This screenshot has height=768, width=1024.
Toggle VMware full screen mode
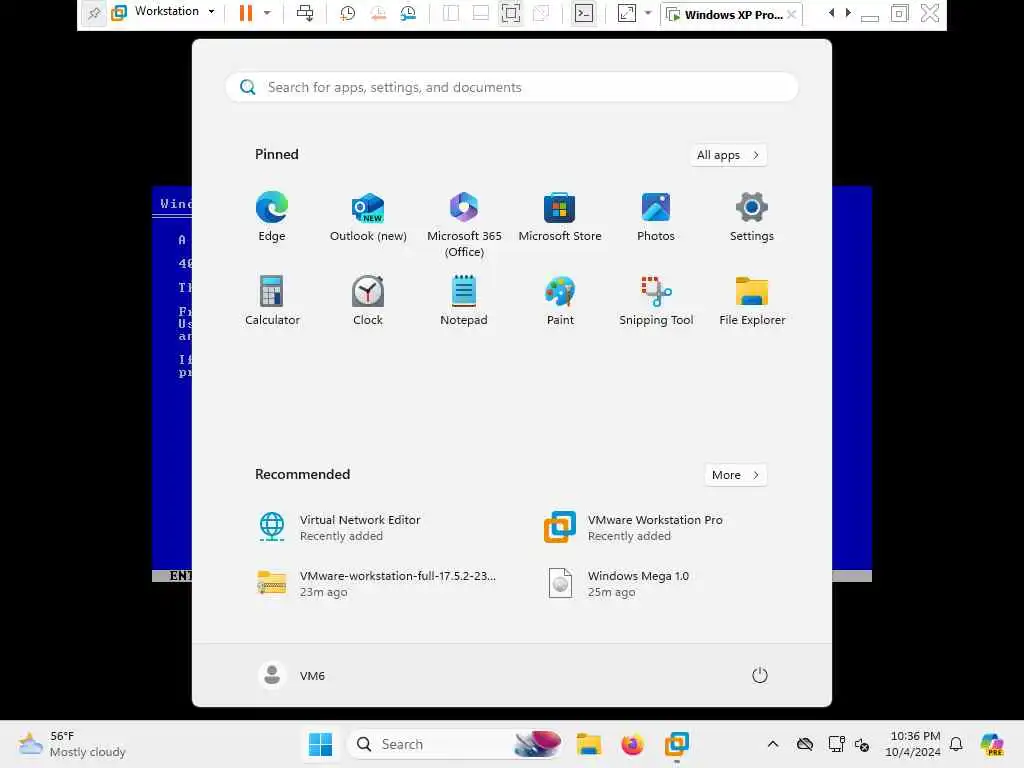(x=511, y=13)
